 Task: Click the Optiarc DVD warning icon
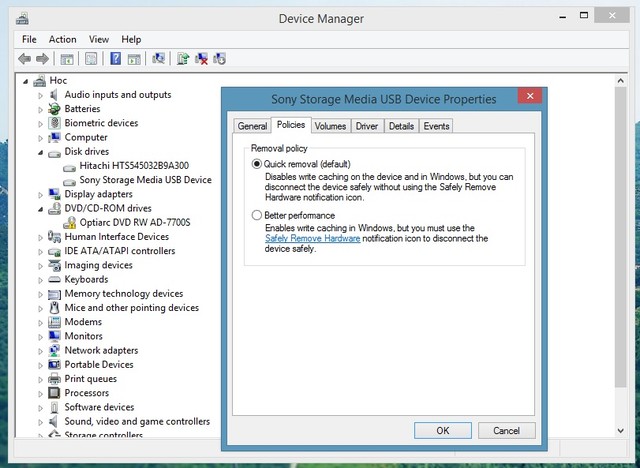(x=70, y=223)
